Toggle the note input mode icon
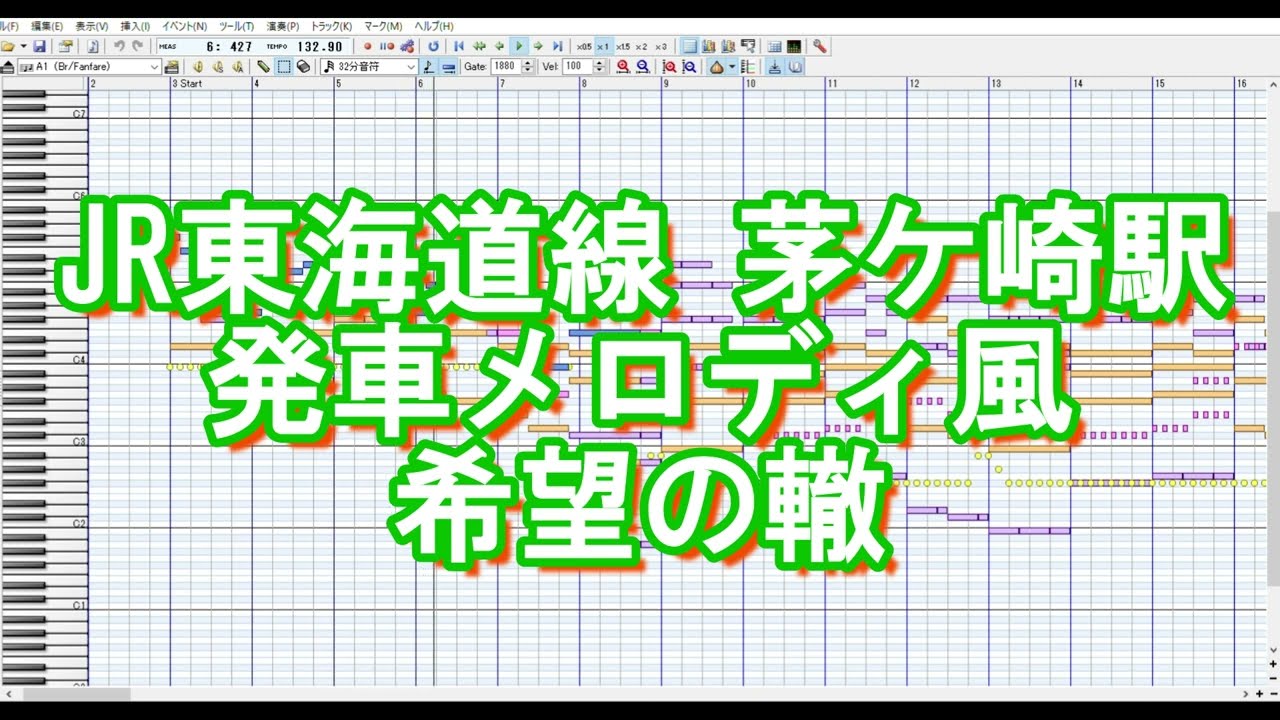 pos(429,67)
